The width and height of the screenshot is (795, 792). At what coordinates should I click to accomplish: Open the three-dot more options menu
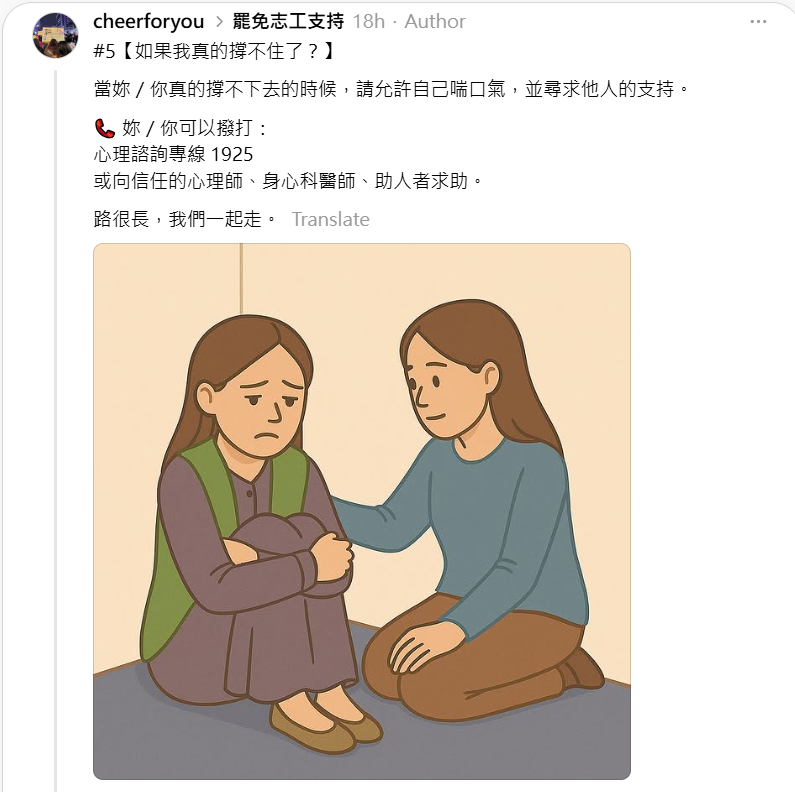tap(758, 22)
